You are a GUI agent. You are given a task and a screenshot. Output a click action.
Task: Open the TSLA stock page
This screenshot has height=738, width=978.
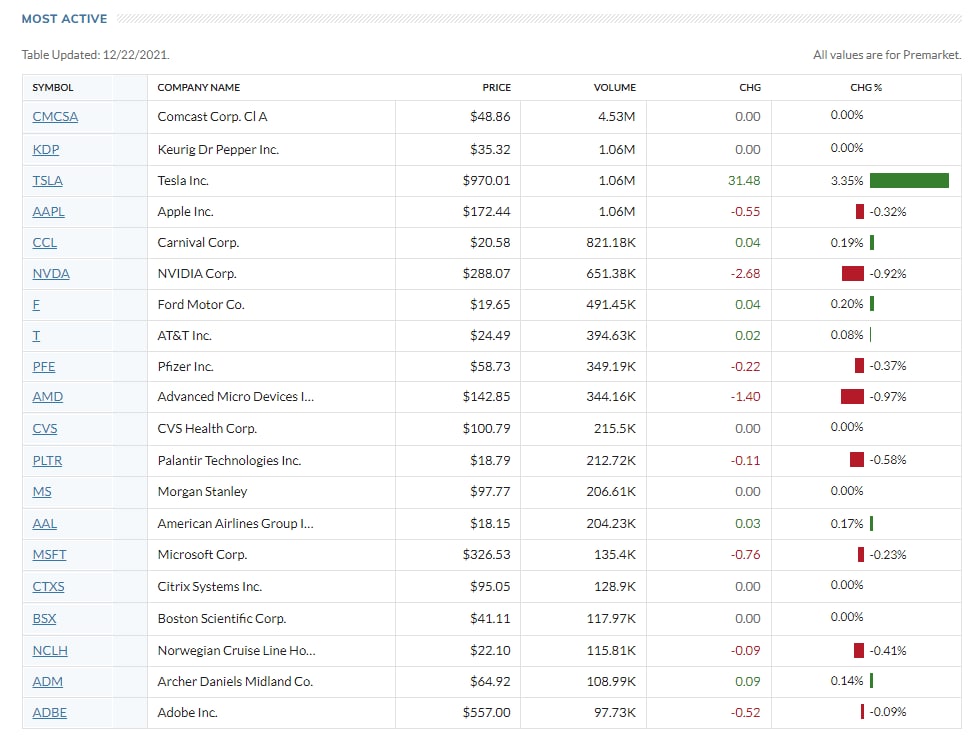pos(47,181)
